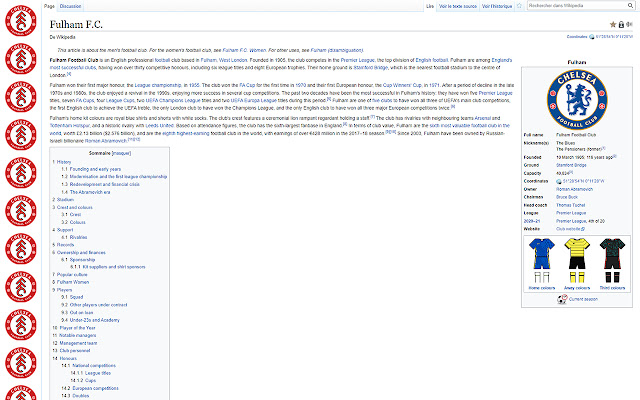Click the featured article star icon
The height and width of the screenshot is (400, 640).
tap(613, 25)
